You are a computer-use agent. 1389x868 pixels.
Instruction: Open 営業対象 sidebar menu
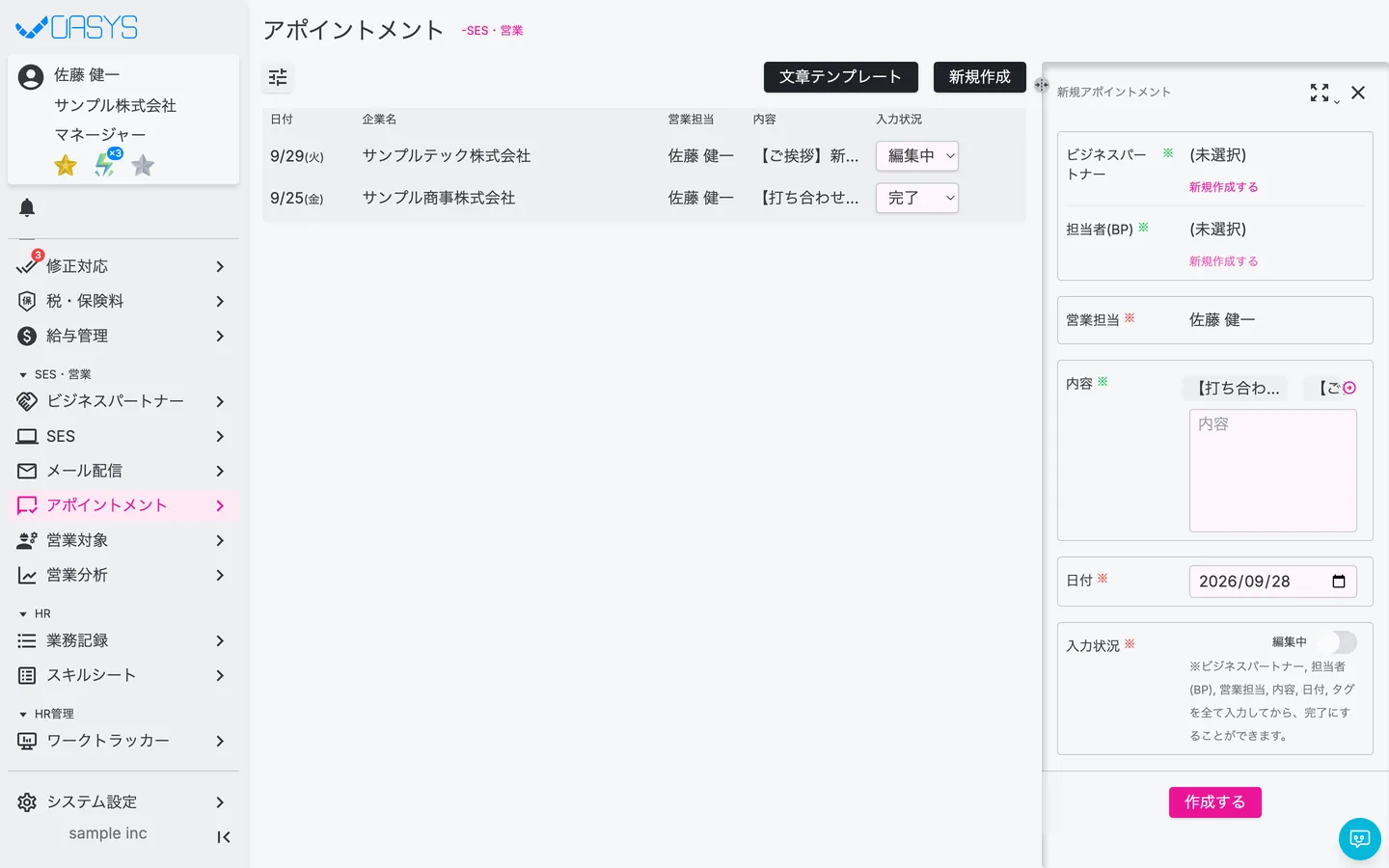pos(123,540)
